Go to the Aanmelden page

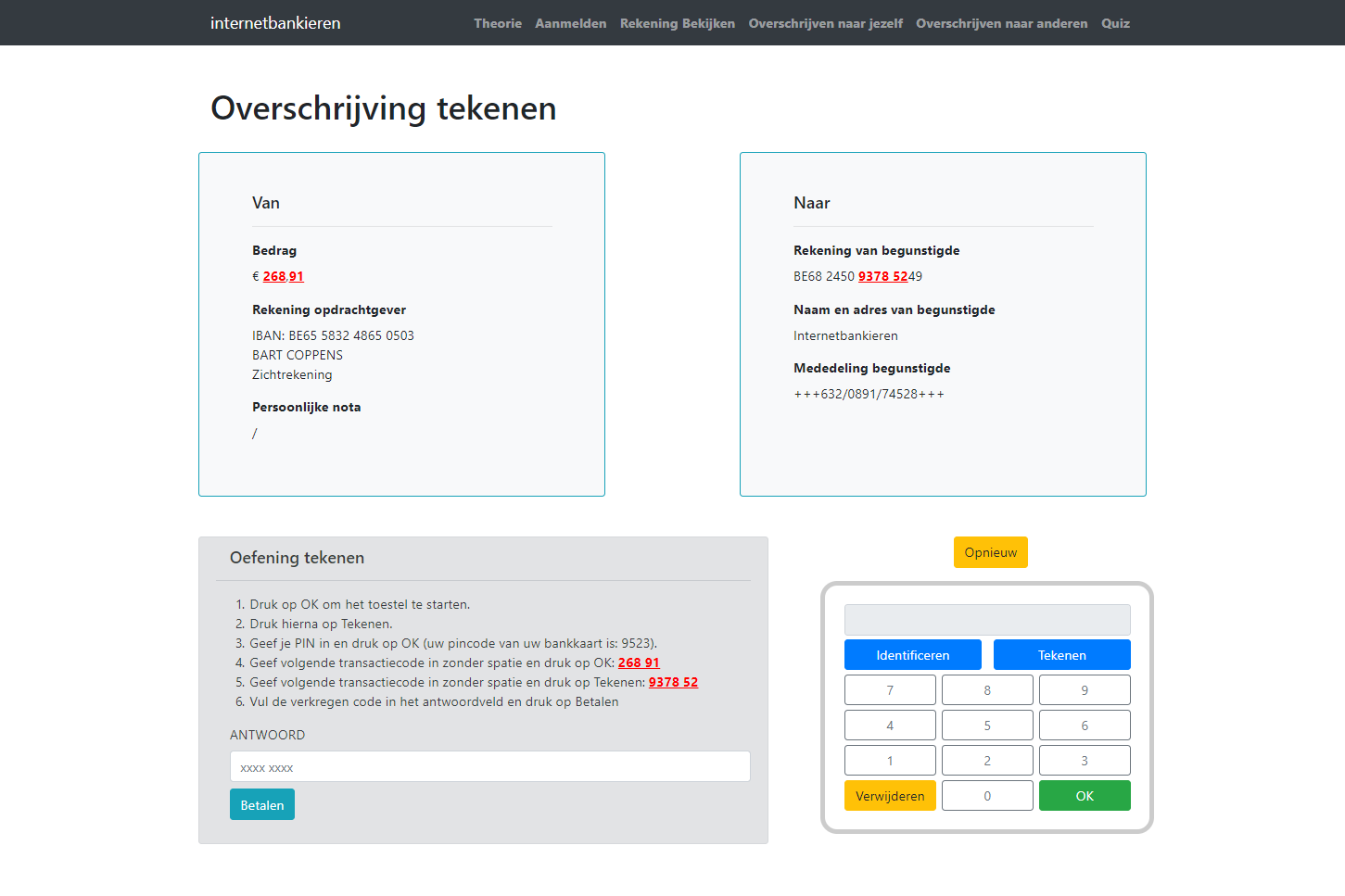tap(570, 23)
